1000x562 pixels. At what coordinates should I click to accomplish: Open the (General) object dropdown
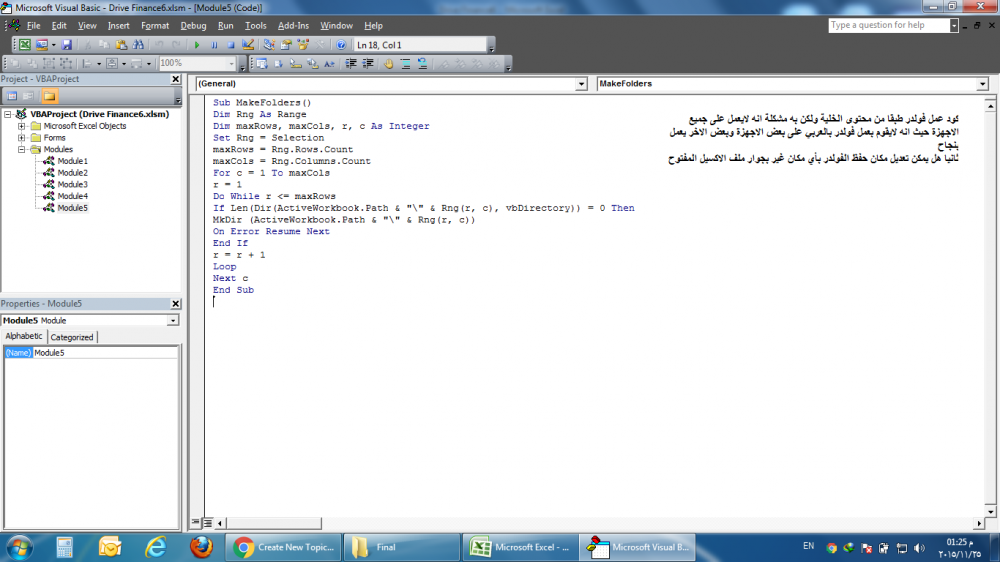click(581, 84)
